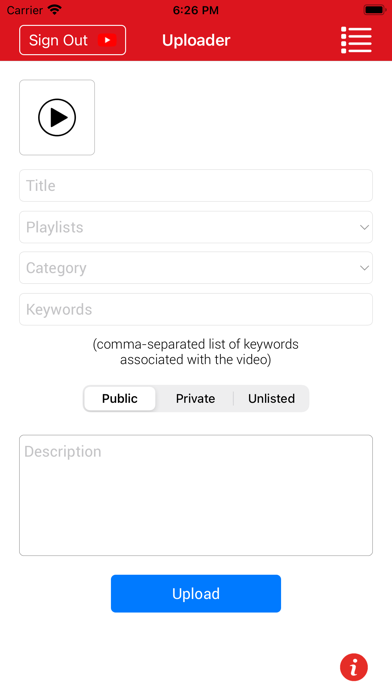The height and width of the screenshot is (696, 392).
Task: Focus the Title input field
Action: click(196, 186)
